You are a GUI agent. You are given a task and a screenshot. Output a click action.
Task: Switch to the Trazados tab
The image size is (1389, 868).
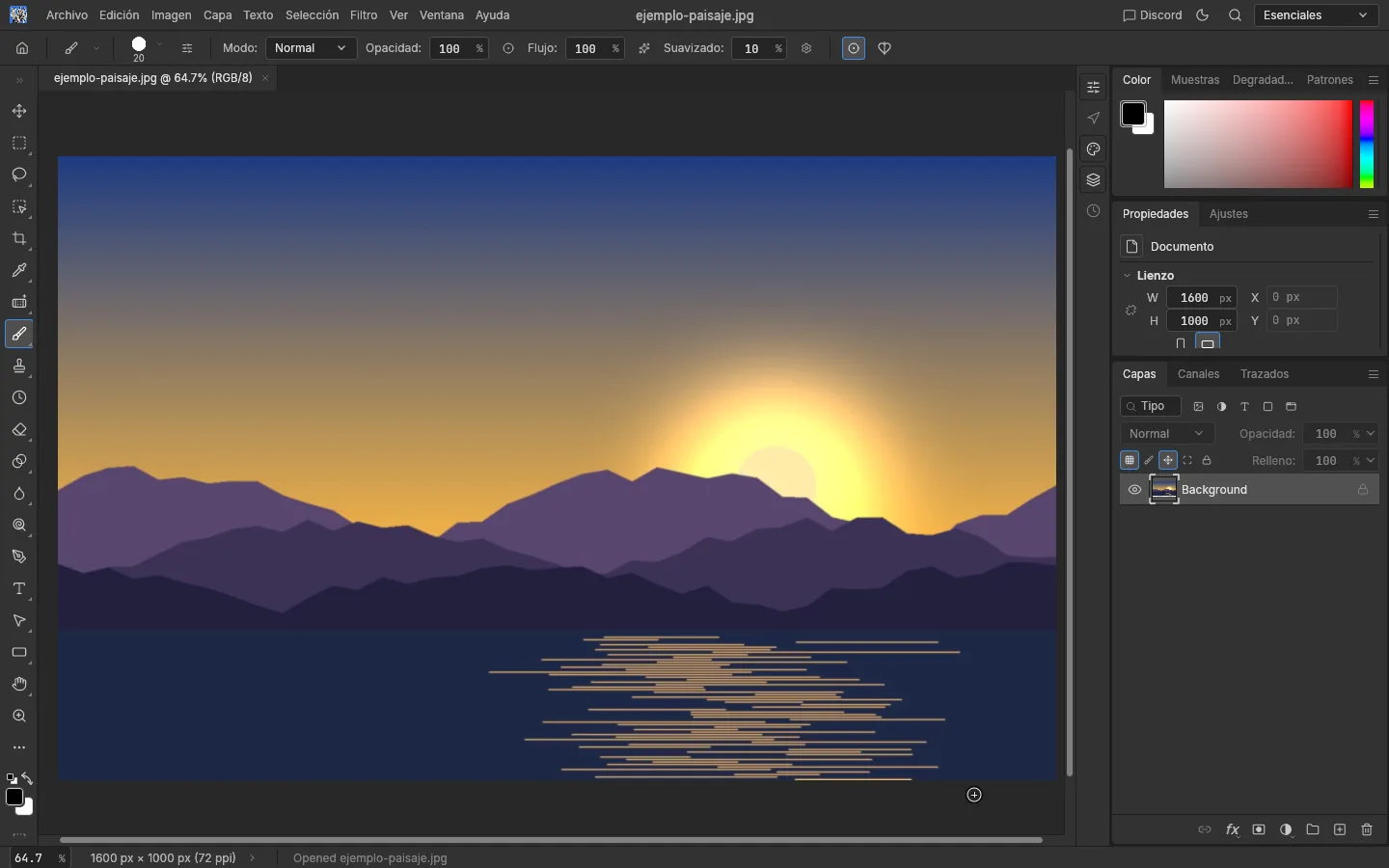tap(1265, 374)
